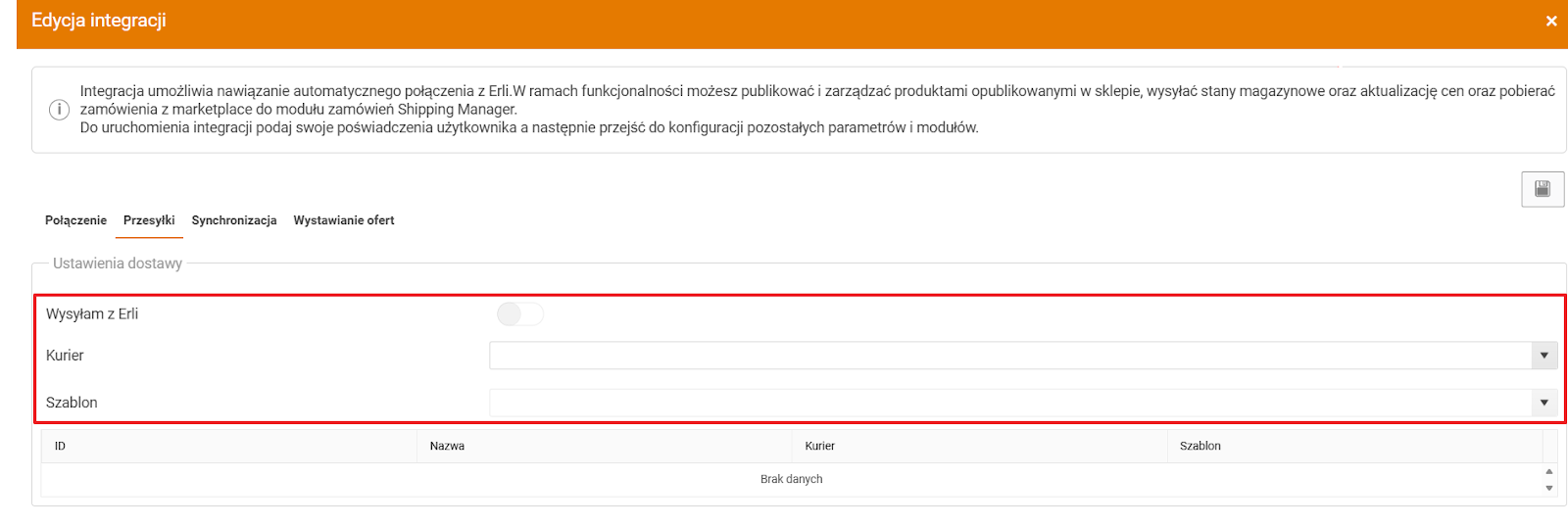Save integration with the floppy disk icon
Viewport: 1568px width, 527px height.
(x=1543, y=189)
